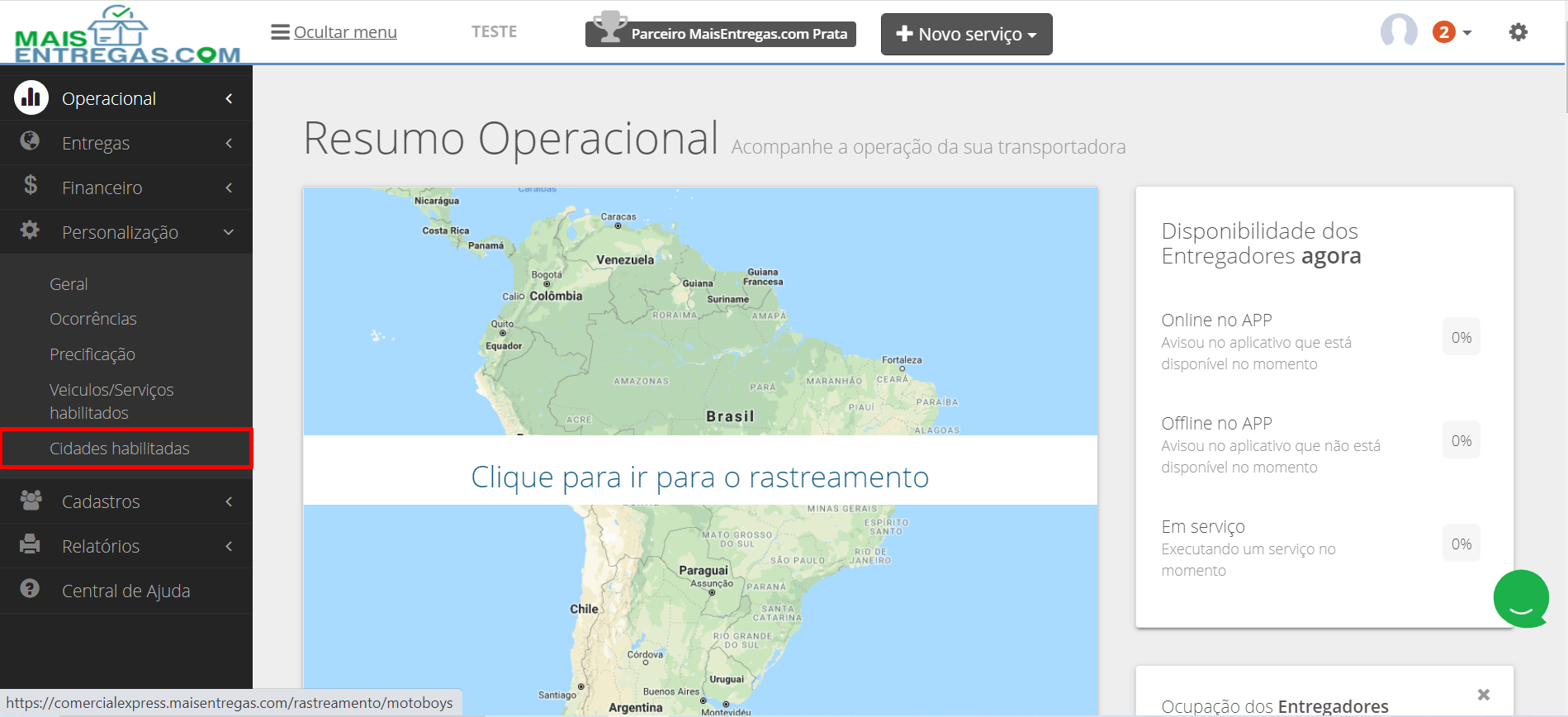Open the Central de Ajuda menu label

click(126, 591)
